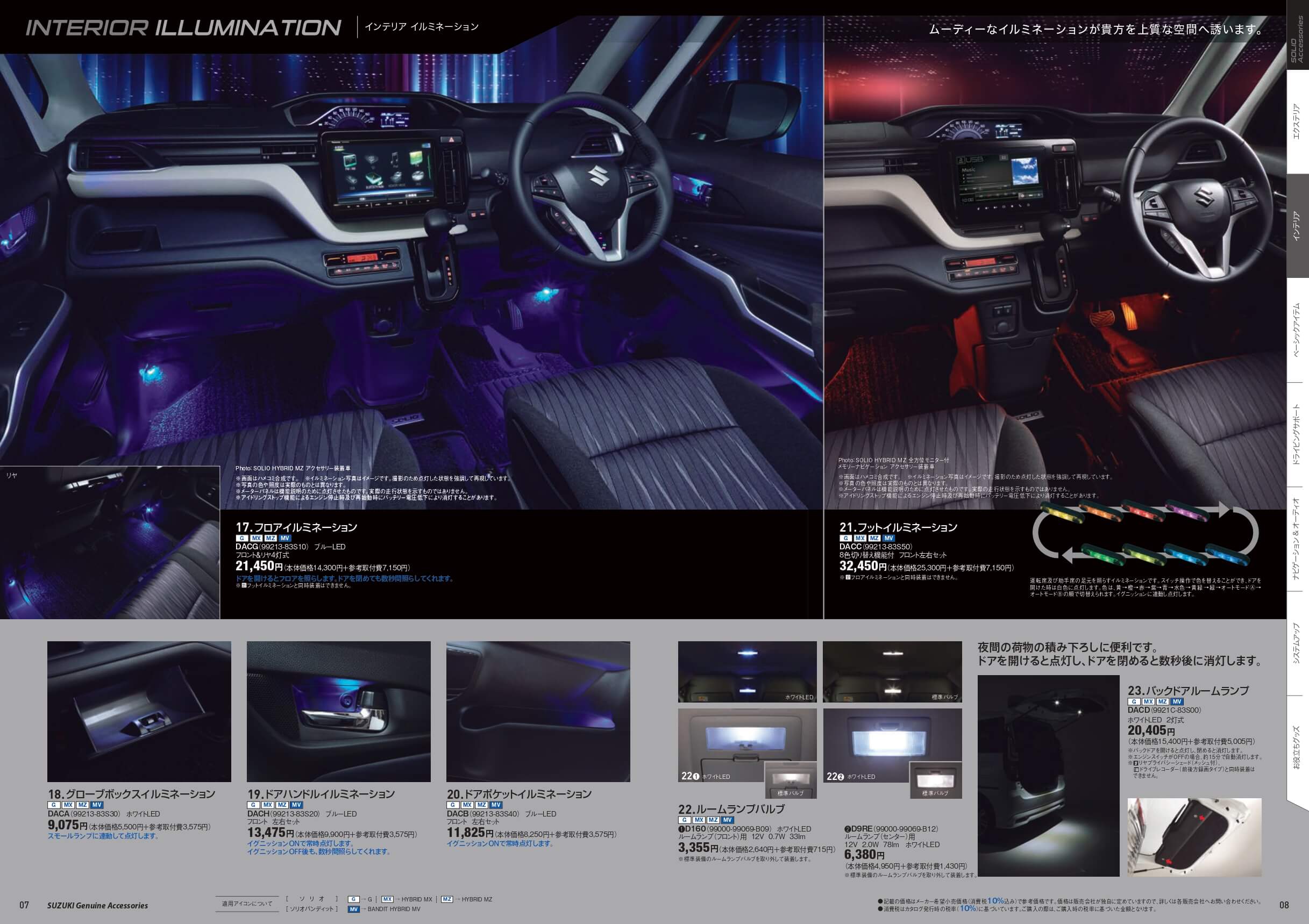
Task: Click the G badge under 17.フロアイルミネーション
Action: 241,539
